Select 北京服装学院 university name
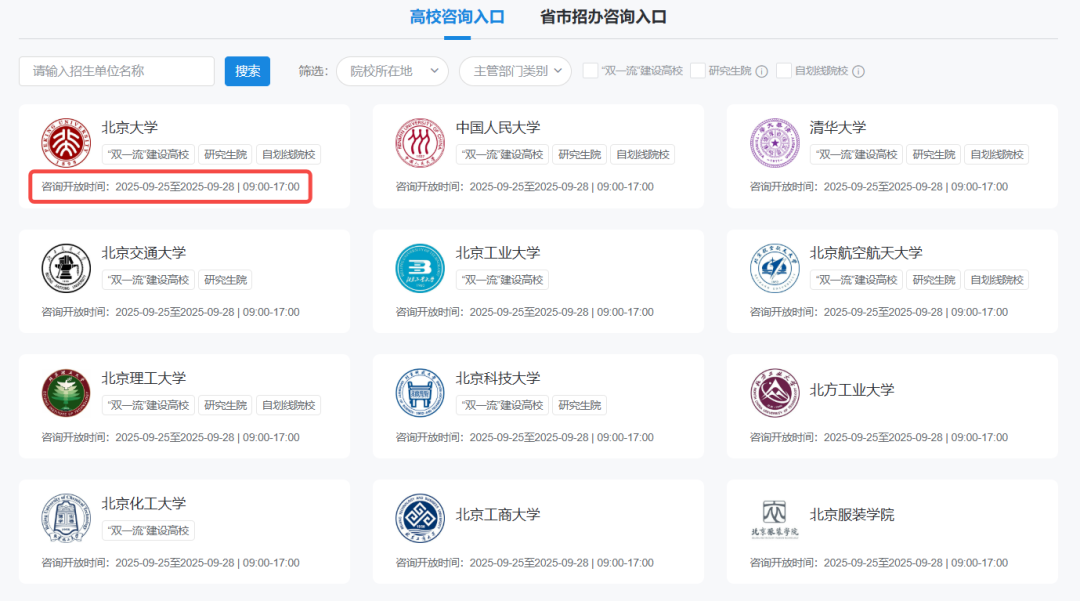Viewport: 1080px width, 601px height. pyautogui.click(x=852, y=514)
